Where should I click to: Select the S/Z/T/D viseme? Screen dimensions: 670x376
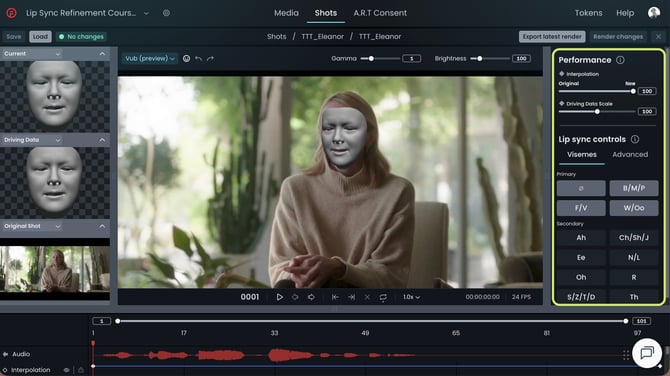point(581,297)
